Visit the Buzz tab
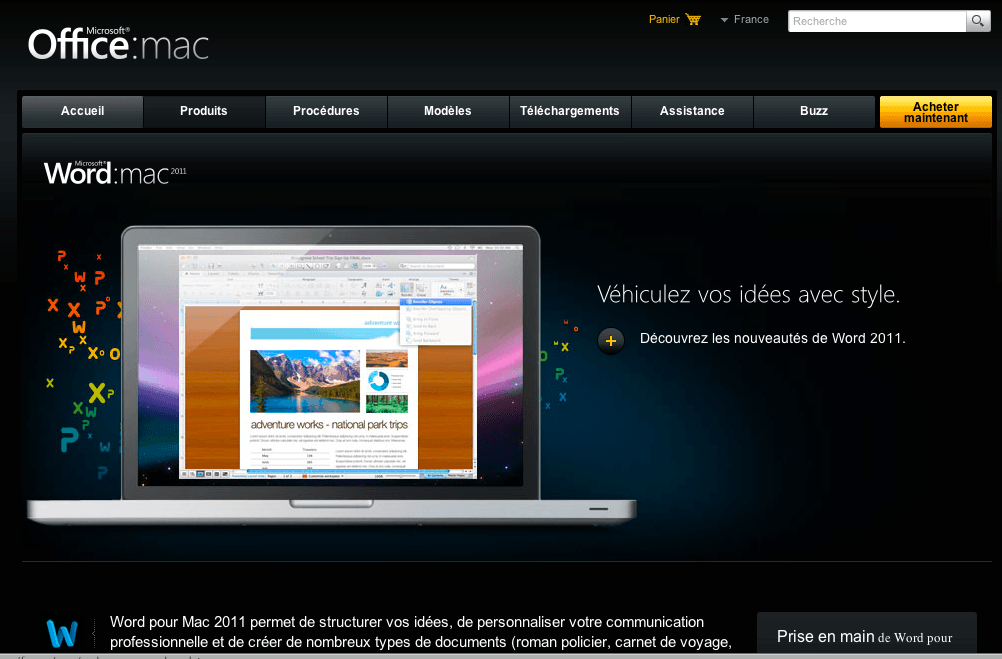Viewport: 1002px width, 659px height. pos(814,111)
